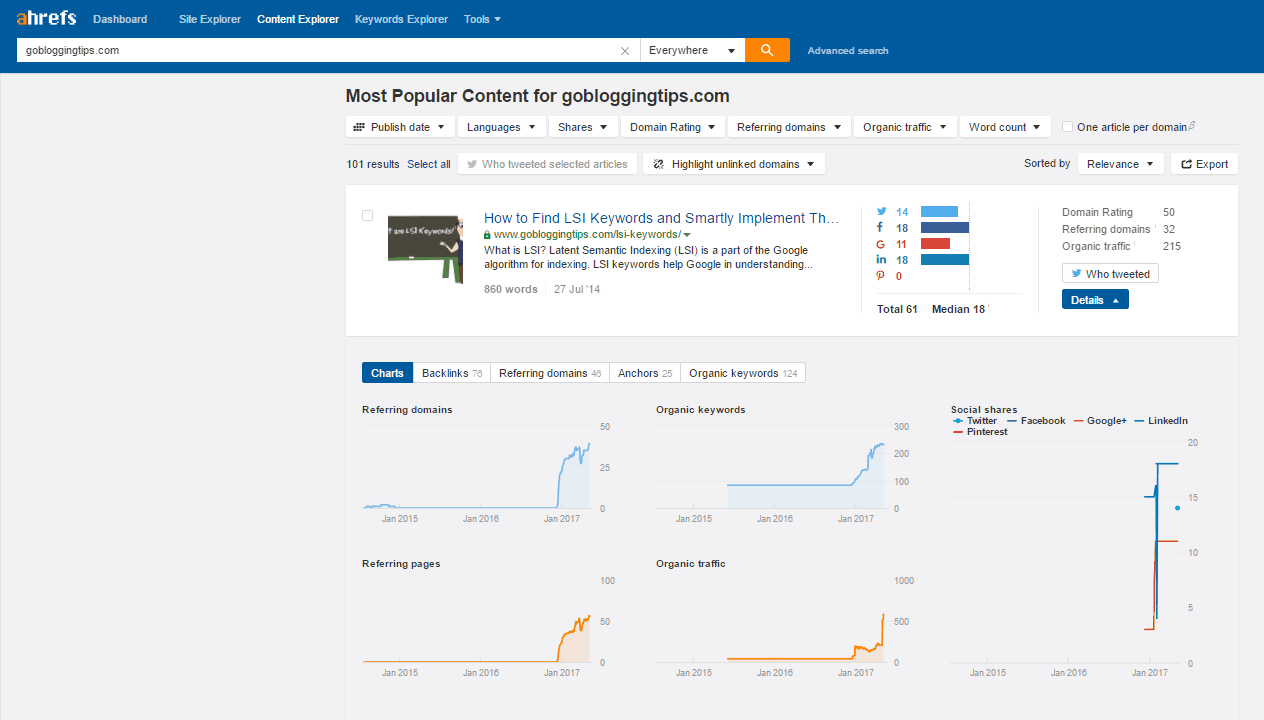Click the red Google+ shares bar
The width and height of the screenshot is (1264, 720).
tap(935, 244)
